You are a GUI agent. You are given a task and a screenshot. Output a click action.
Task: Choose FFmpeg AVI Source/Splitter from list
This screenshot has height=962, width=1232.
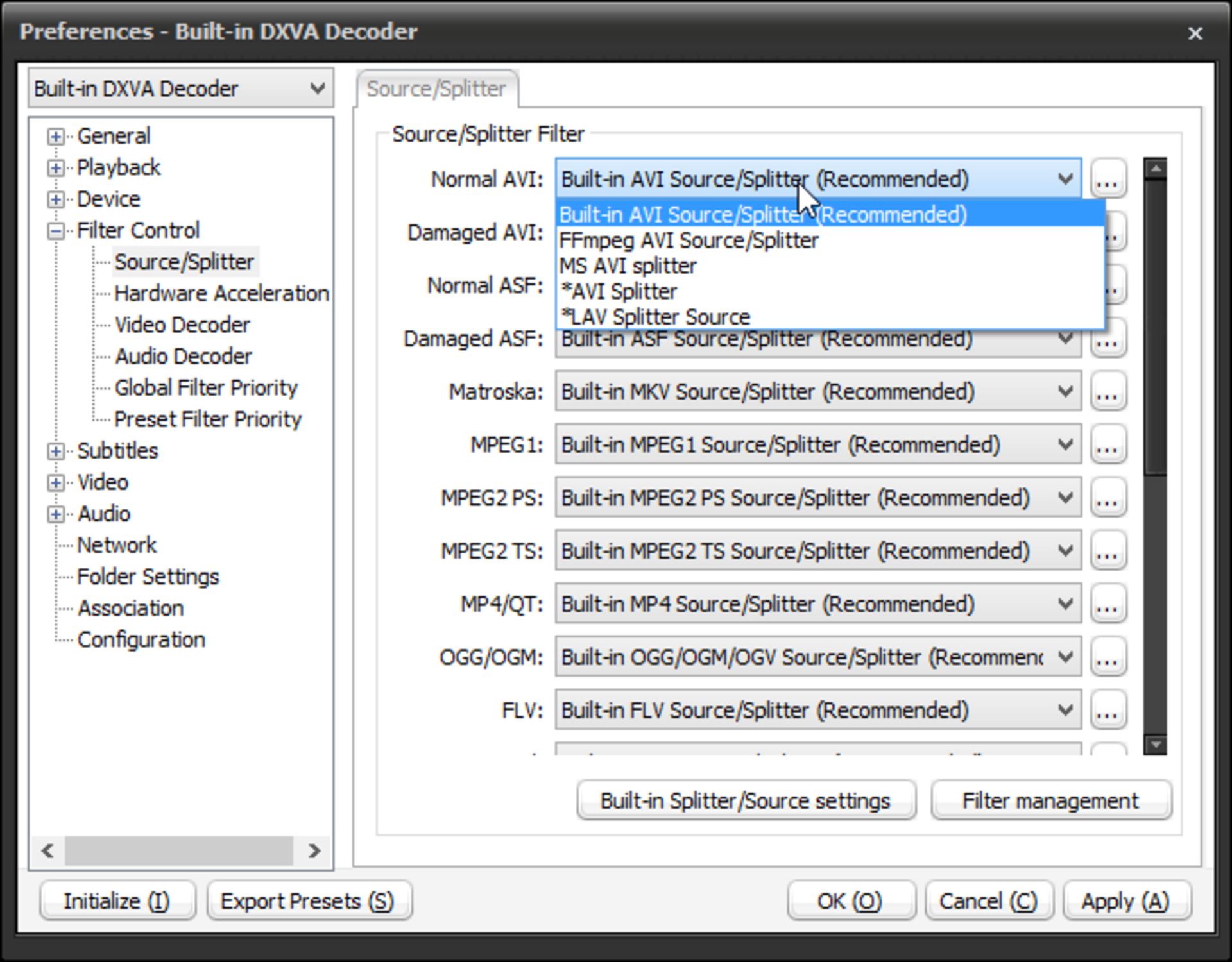pos(689,240)
